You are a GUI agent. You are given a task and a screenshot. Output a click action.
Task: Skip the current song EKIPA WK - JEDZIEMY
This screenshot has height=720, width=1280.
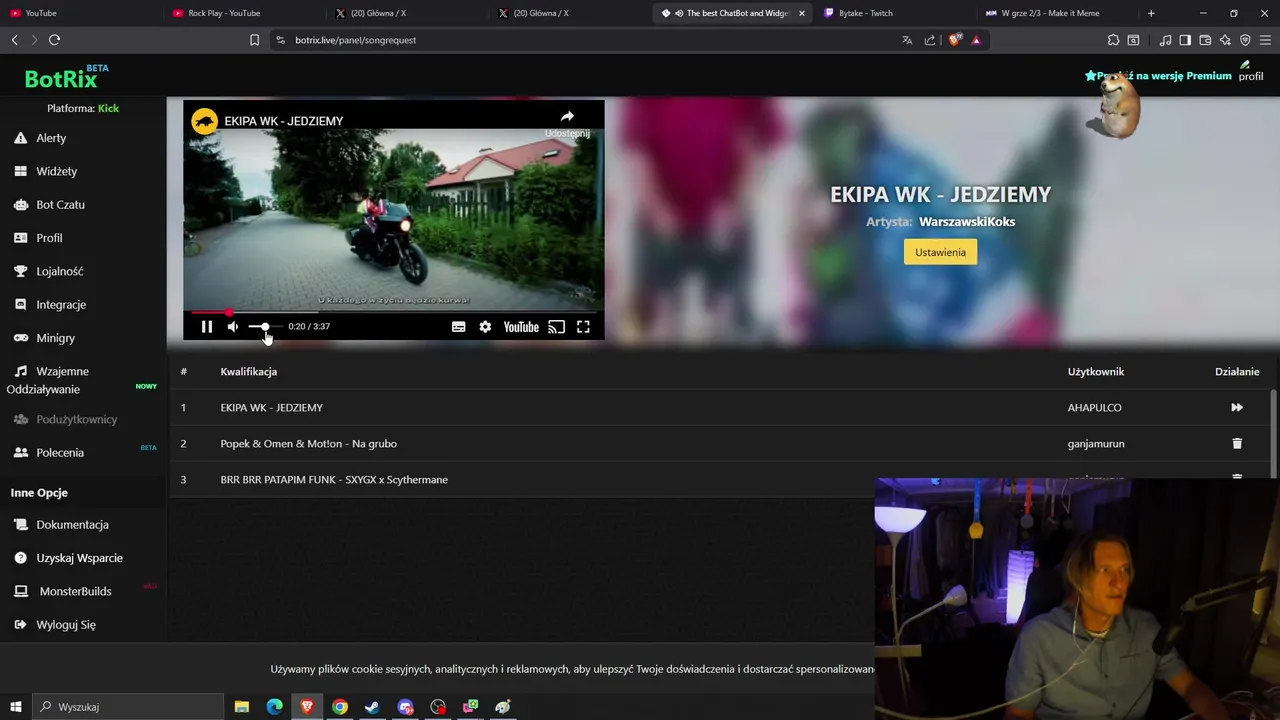[1237, 408]
